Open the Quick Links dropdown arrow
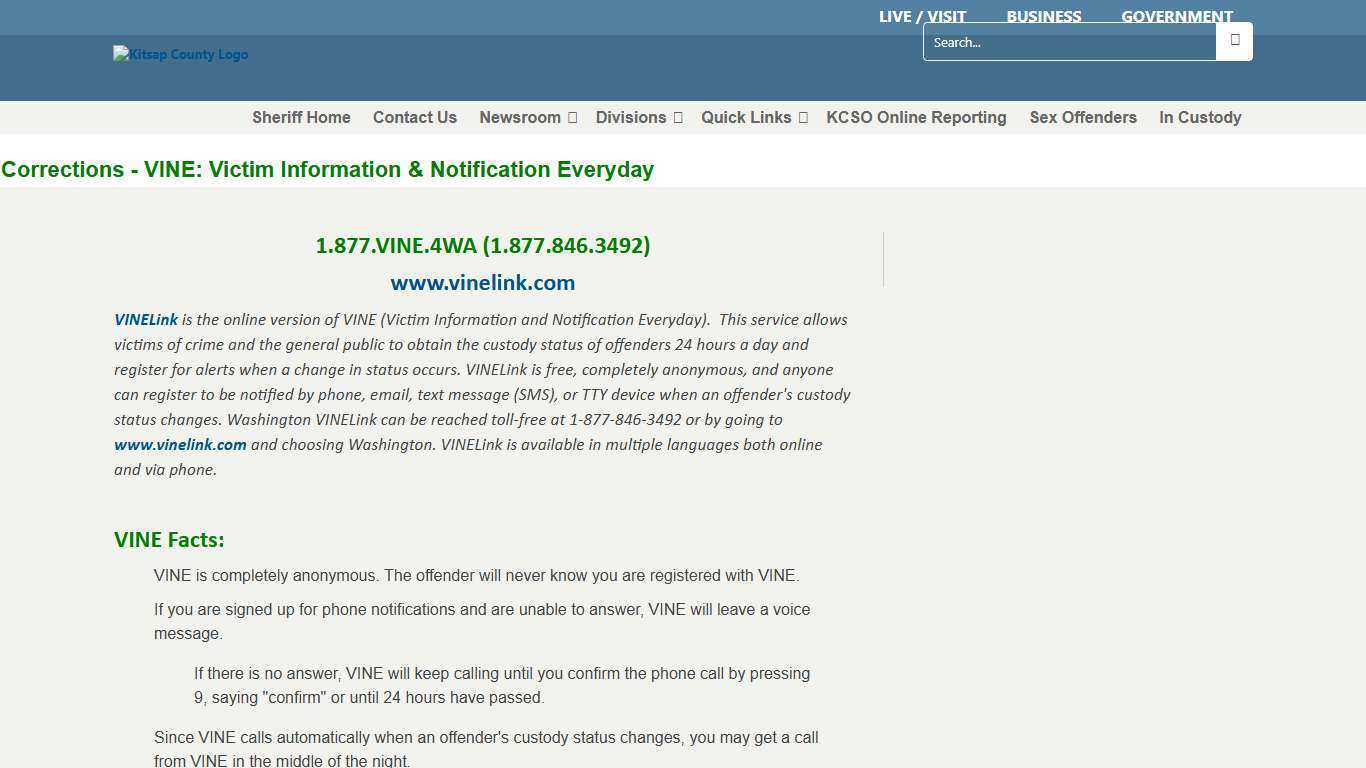The image size is (1366, 768). [x=803, y=118]
